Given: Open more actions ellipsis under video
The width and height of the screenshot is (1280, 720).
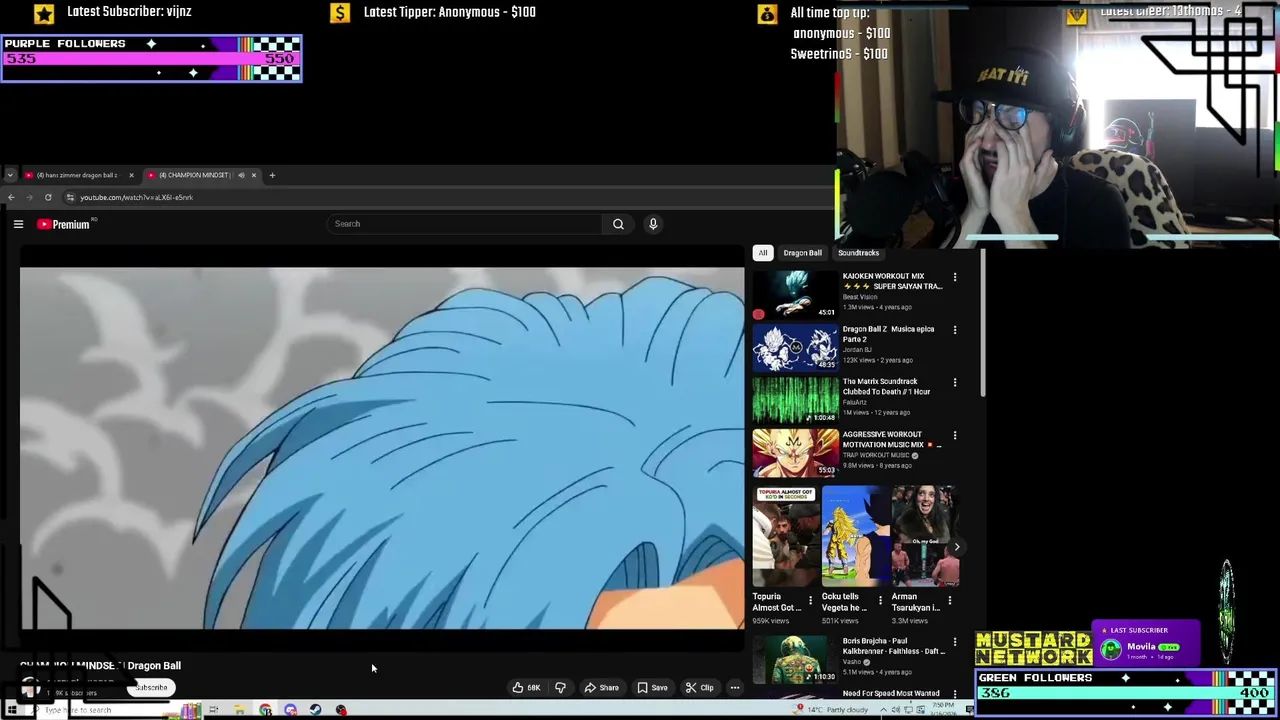Looking at the screenshot, I should (x=735, y=688).
